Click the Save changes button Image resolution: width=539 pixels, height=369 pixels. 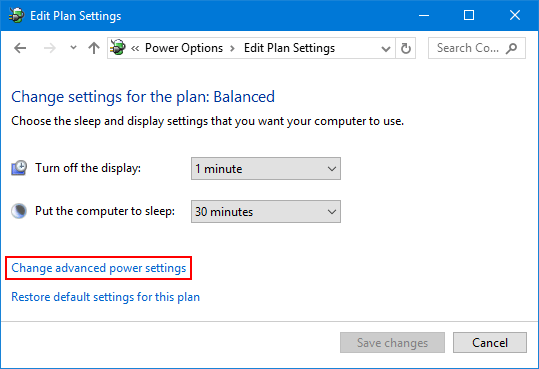[x=392, y=343]
